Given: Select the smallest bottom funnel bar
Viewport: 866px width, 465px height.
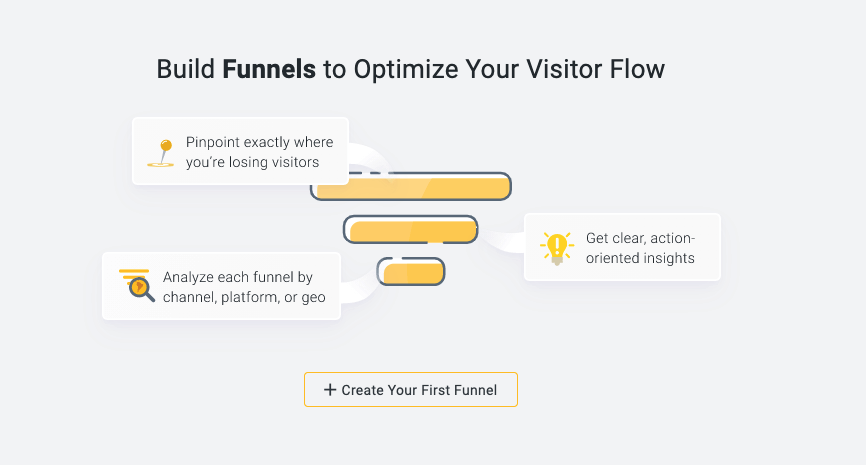Looking at the screenshot, I should [411, 272].
